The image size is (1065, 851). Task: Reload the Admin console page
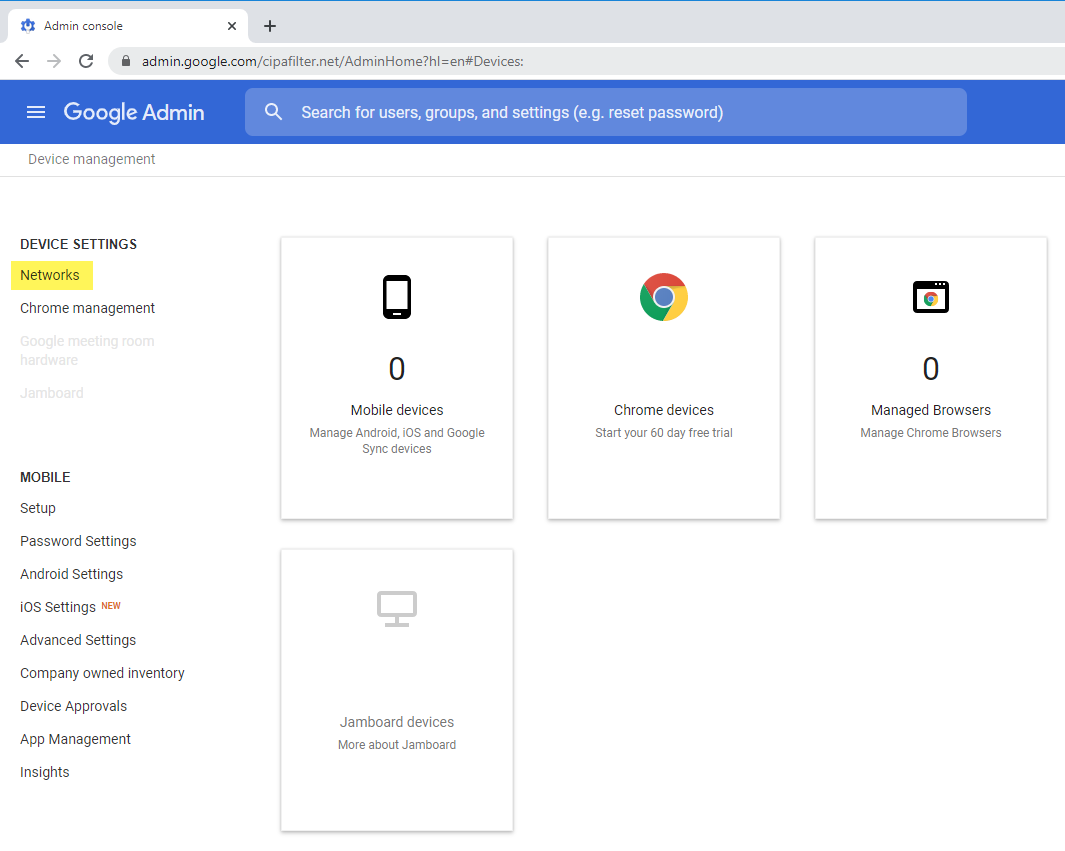click(86, 61)
